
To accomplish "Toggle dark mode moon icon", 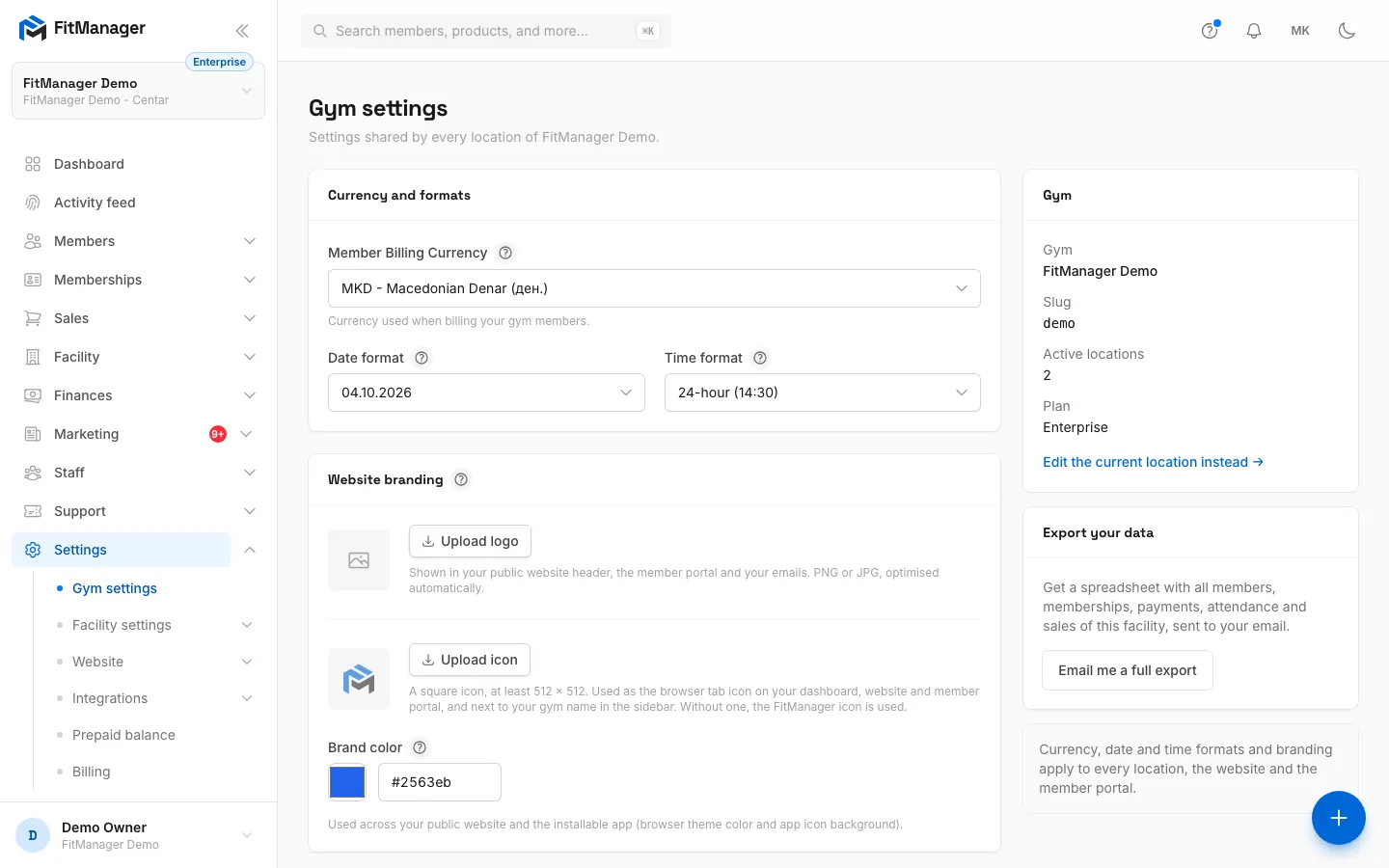I will 1347,31.
